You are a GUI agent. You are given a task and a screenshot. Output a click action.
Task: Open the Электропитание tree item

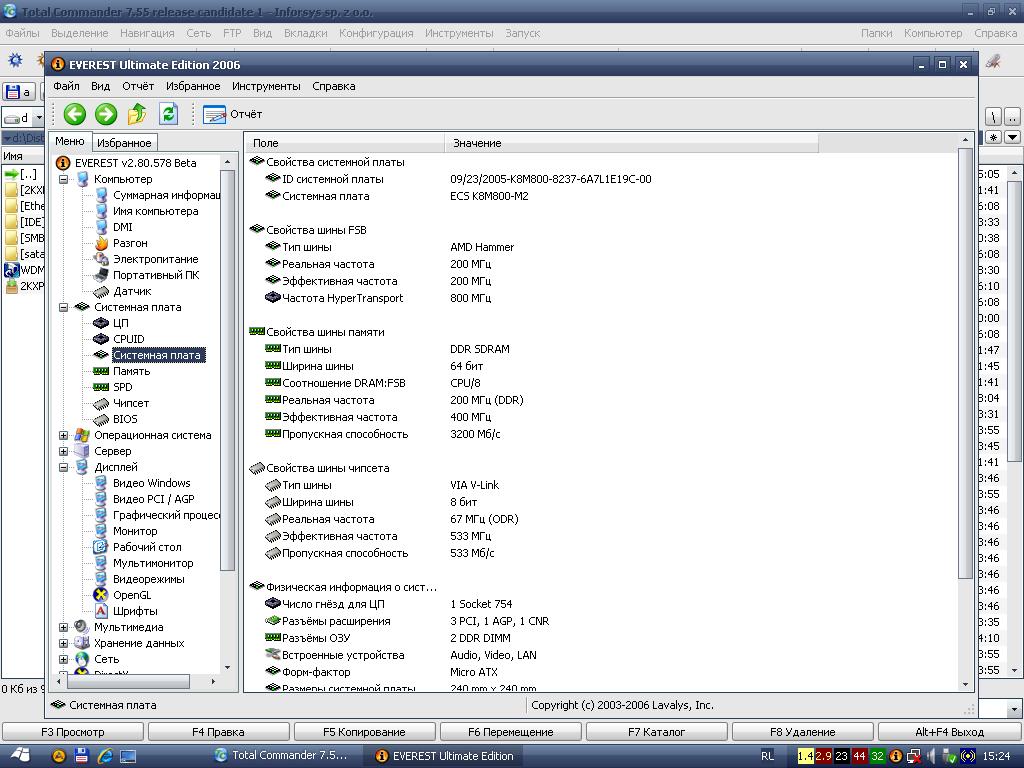(x=155, y=259)
